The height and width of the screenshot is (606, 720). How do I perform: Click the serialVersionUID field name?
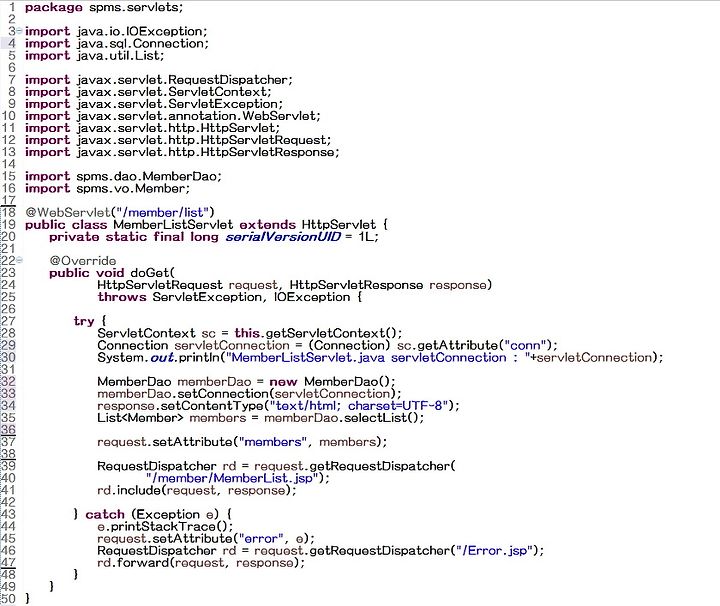[283, 236]
